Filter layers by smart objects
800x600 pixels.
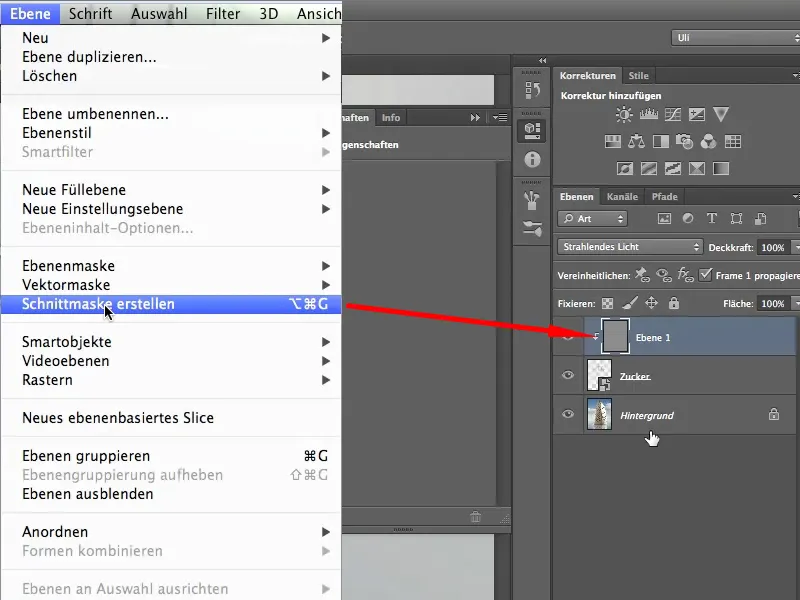tap(760, 219)
